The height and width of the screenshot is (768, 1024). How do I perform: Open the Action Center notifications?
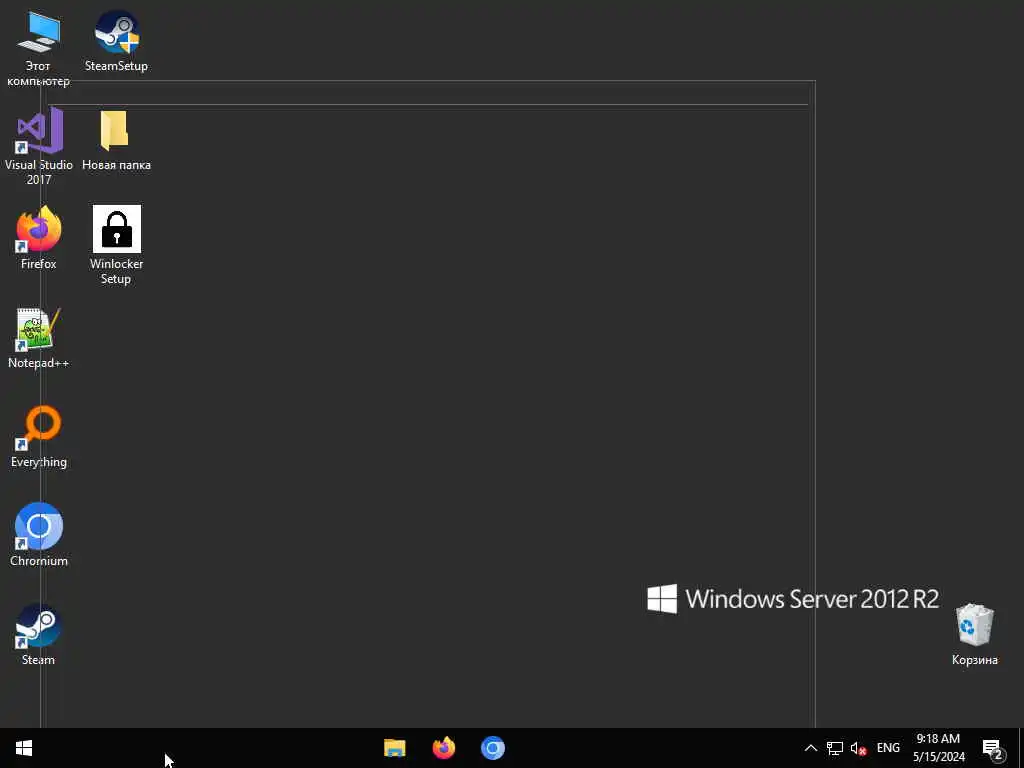pyautogui.click(x=993, y=748)
